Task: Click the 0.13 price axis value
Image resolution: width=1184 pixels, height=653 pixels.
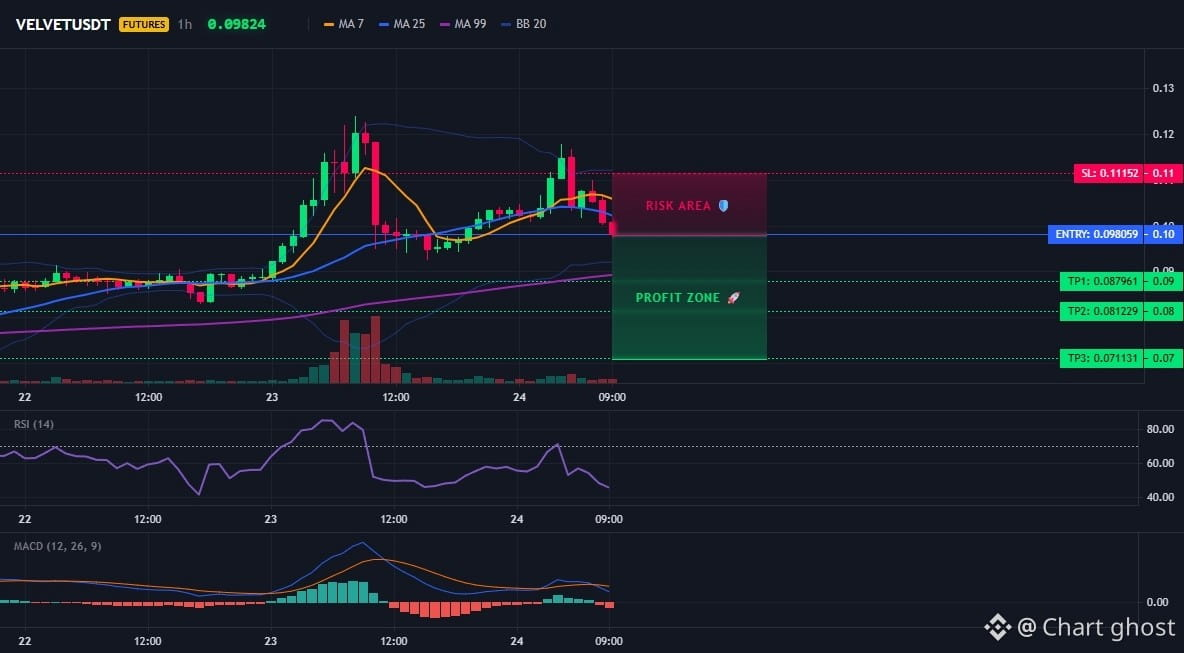Action: click(1163, 88)
